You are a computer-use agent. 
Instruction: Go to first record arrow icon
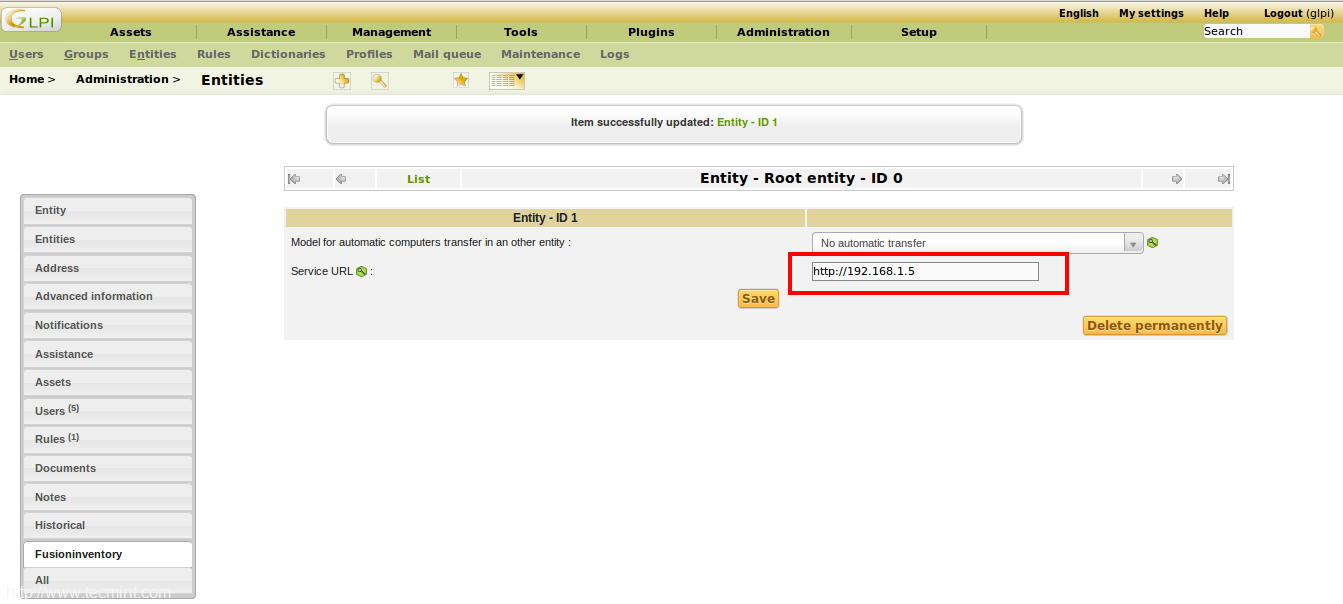[x=294, y=179]
